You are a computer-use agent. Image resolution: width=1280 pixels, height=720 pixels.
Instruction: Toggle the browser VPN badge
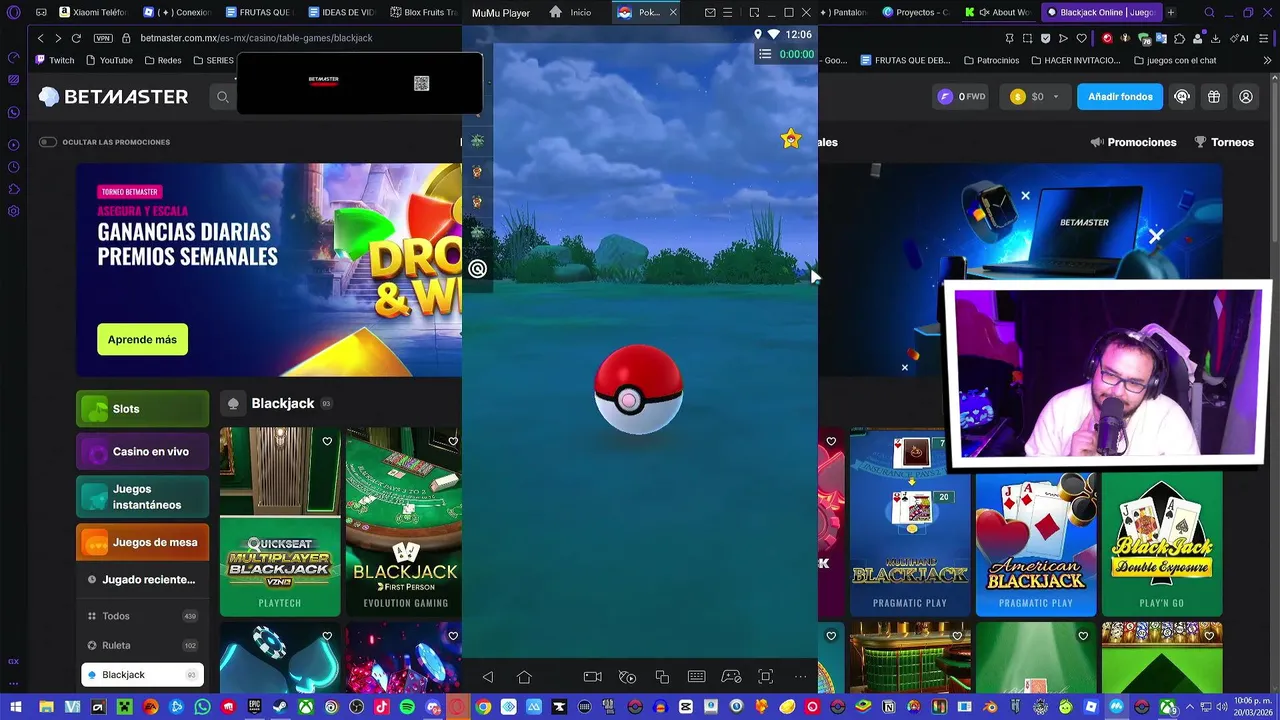(103, 38)
